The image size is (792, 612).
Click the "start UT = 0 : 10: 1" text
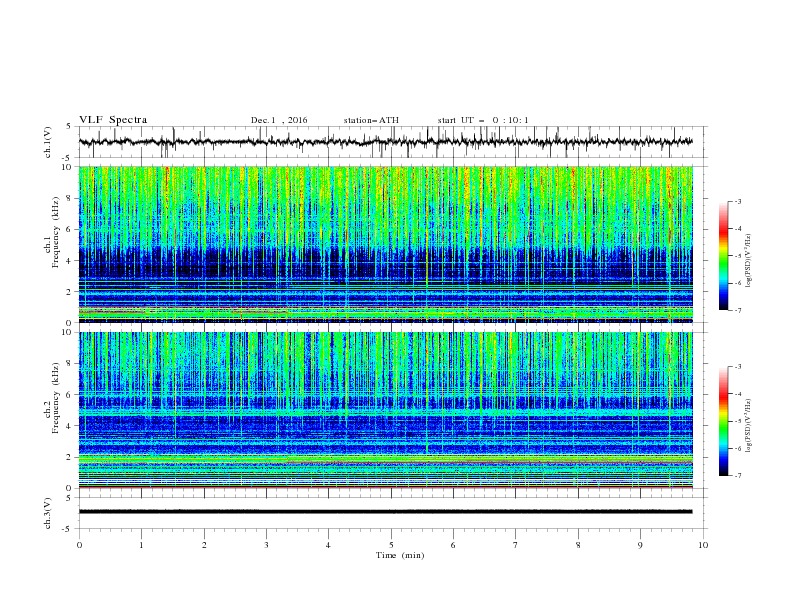483,120
